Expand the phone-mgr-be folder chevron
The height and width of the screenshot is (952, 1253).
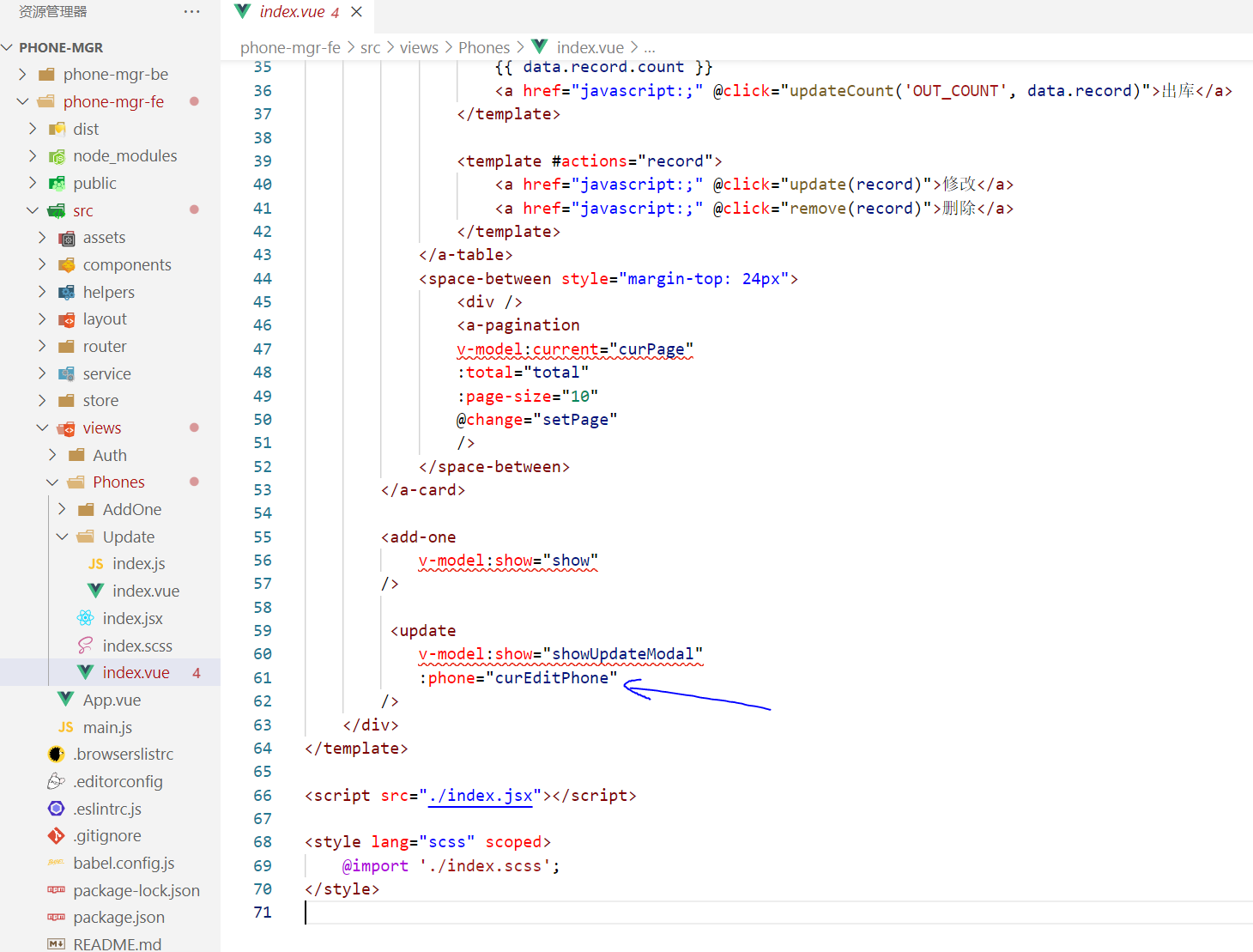tap(23, 75)
